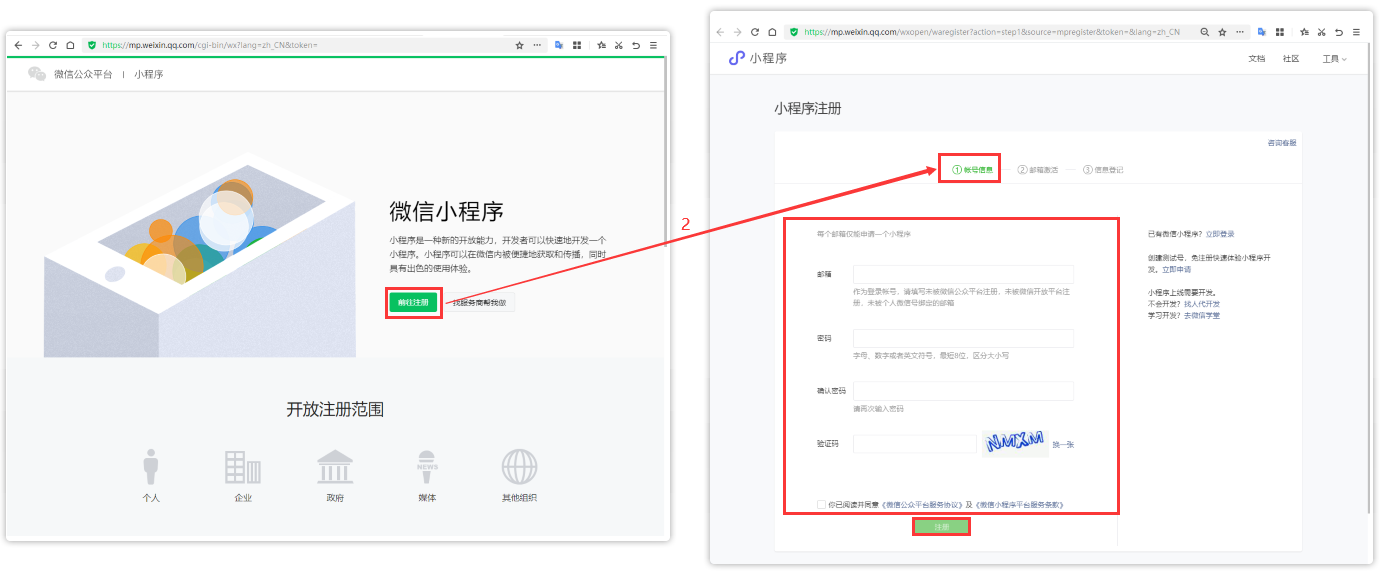Screen dimensions: 1383x576
Task: Reload the page in the right browser window
Action: 755,32
